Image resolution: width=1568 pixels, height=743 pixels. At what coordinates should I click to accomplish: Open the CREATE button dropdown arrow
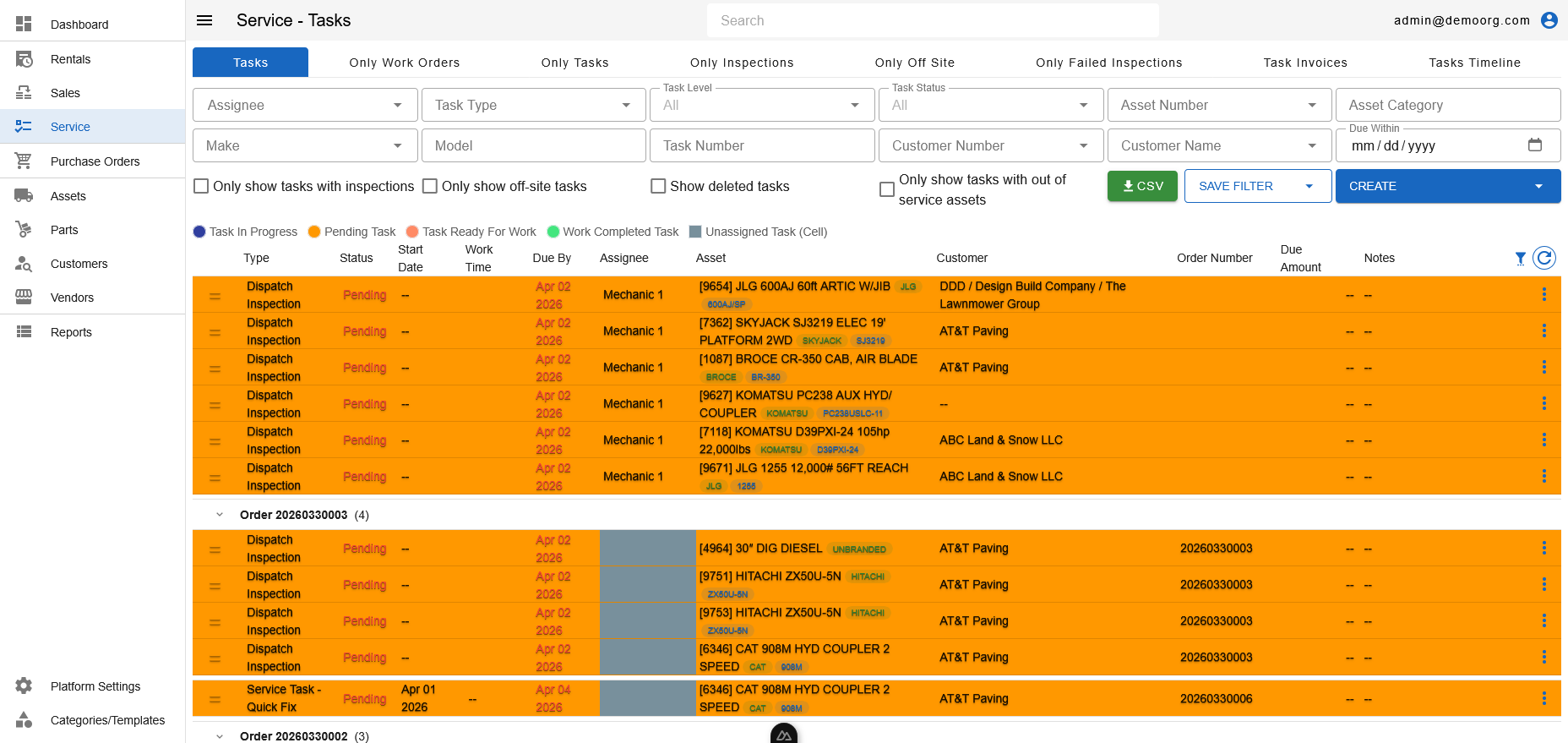(1538, 186)
